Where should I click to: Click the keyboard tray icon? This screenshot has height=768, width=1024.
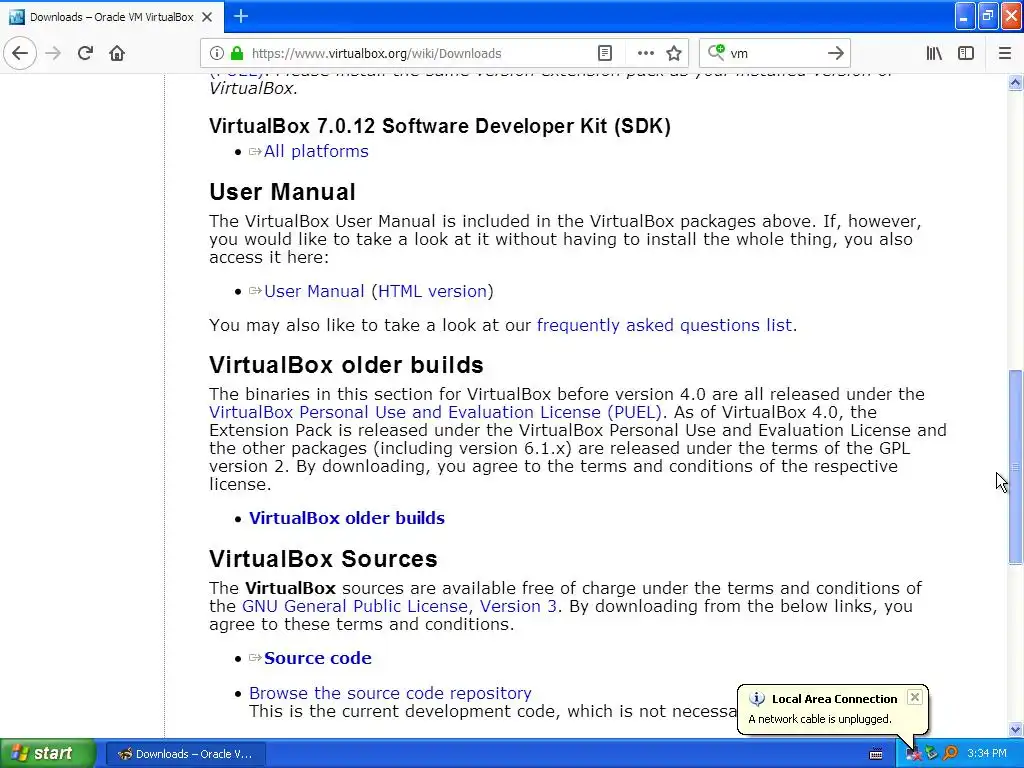[876, 754]
